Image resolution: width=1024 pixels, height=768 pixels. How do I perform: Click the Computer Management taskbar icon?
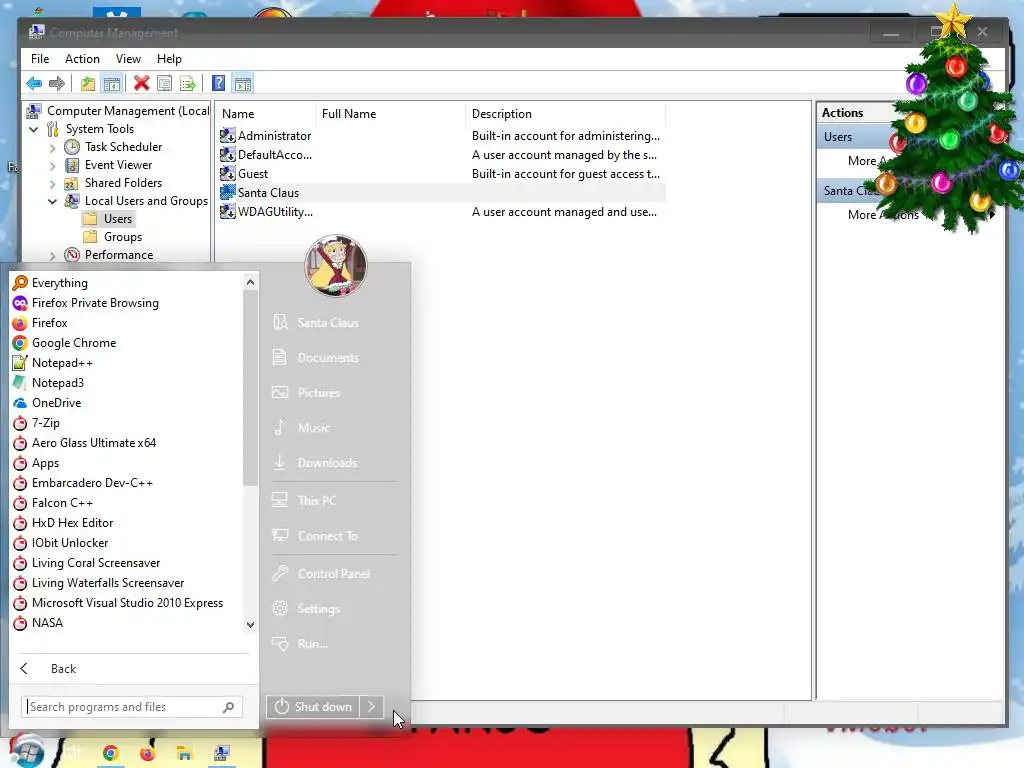click(222, 754)
